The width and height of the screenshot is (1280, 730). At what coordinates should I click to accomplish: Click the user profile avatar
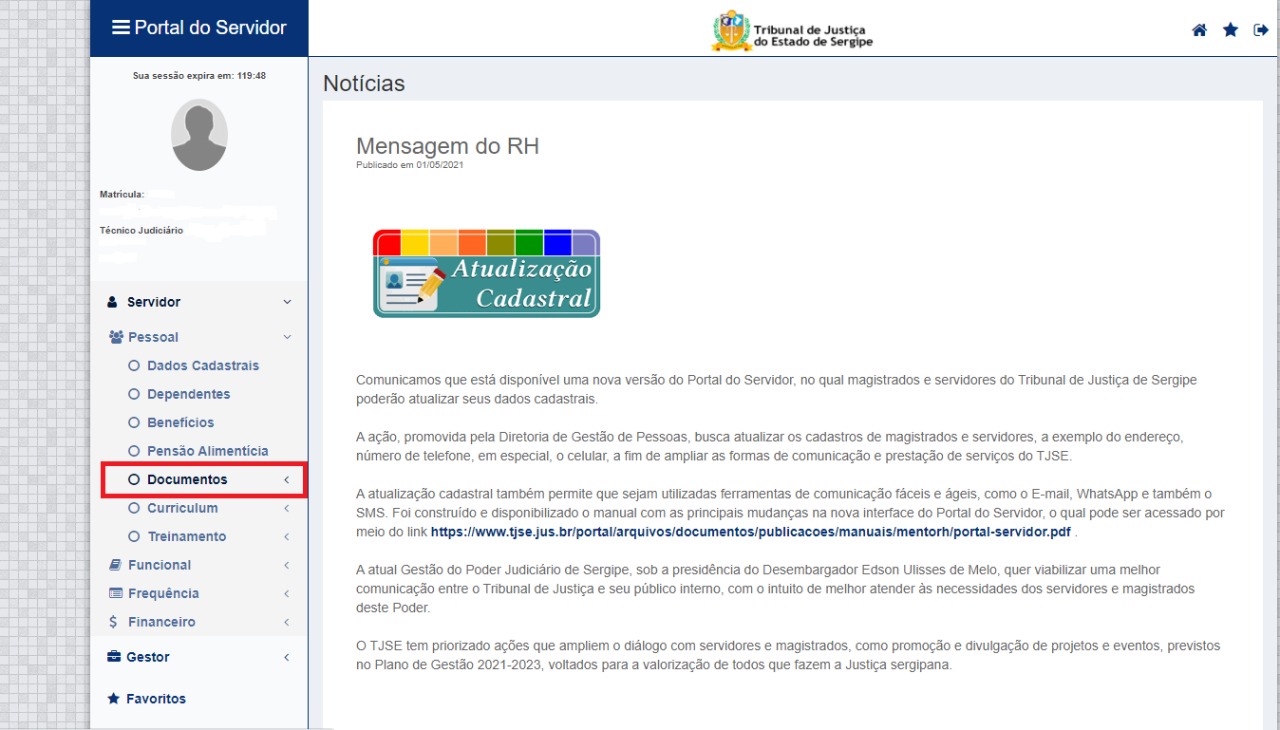(x=199, y=135)
